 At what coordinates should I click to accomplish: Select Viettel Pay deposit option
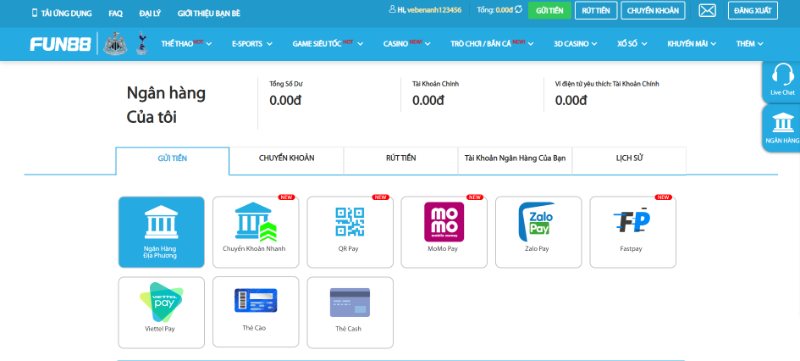(161, 313)
